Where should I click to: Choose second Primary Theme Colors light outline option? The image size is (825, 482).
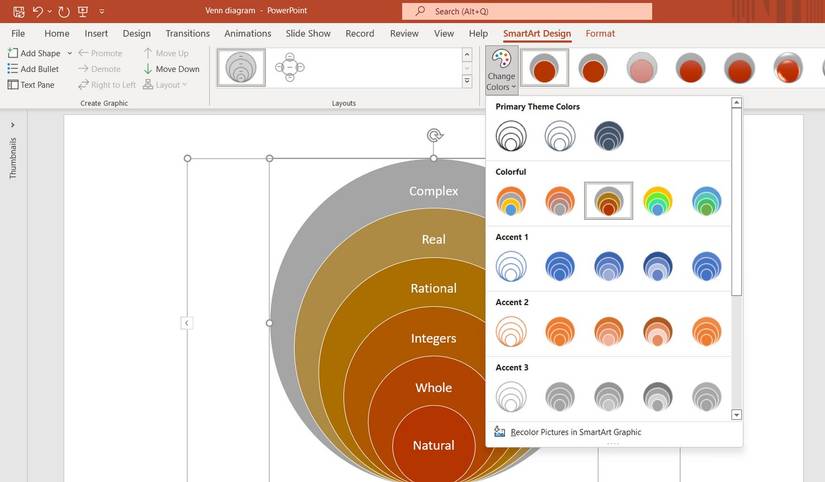pos(560,135)
